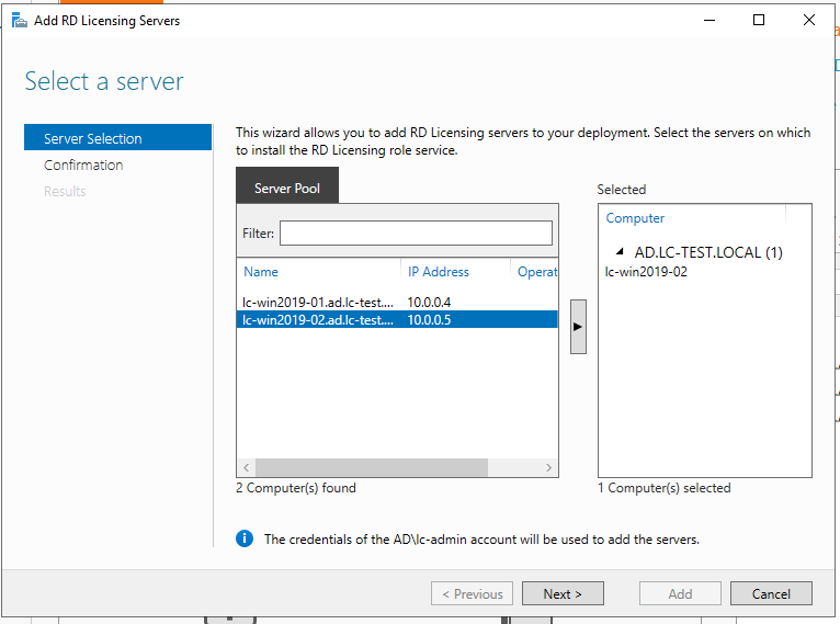Click the left scroll arrow in server list
Viewport: 840px width, 624px height.
[247, 467]
